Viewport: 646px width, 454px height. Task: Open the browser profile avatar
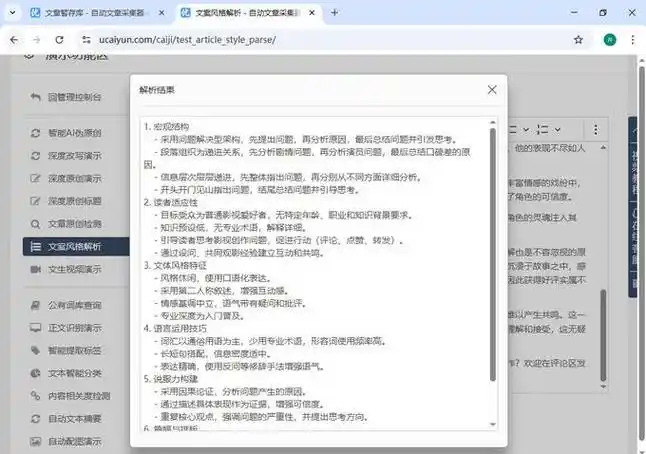(x=610, y=40)
